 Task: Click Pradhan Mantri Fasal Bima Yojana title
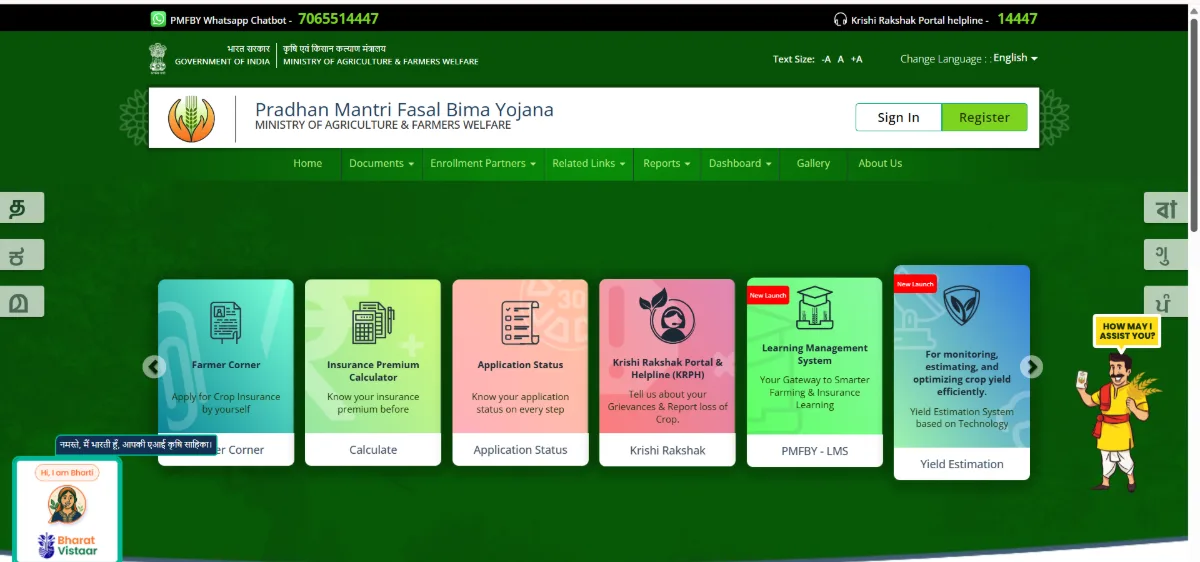(x=404, y=110)
